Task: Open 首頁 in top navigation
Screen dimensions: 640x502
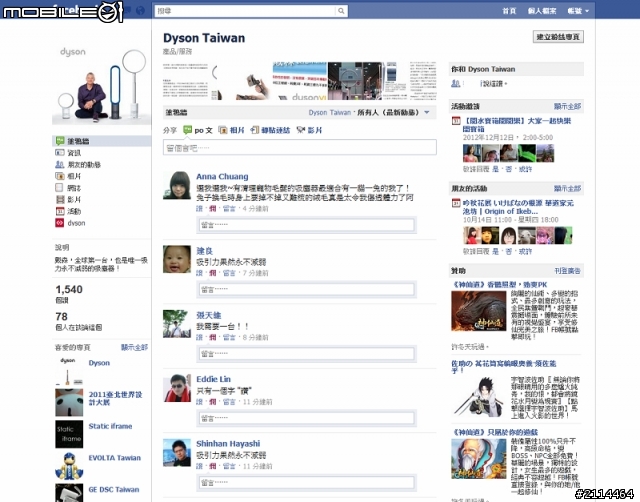Action: [509, 11]
